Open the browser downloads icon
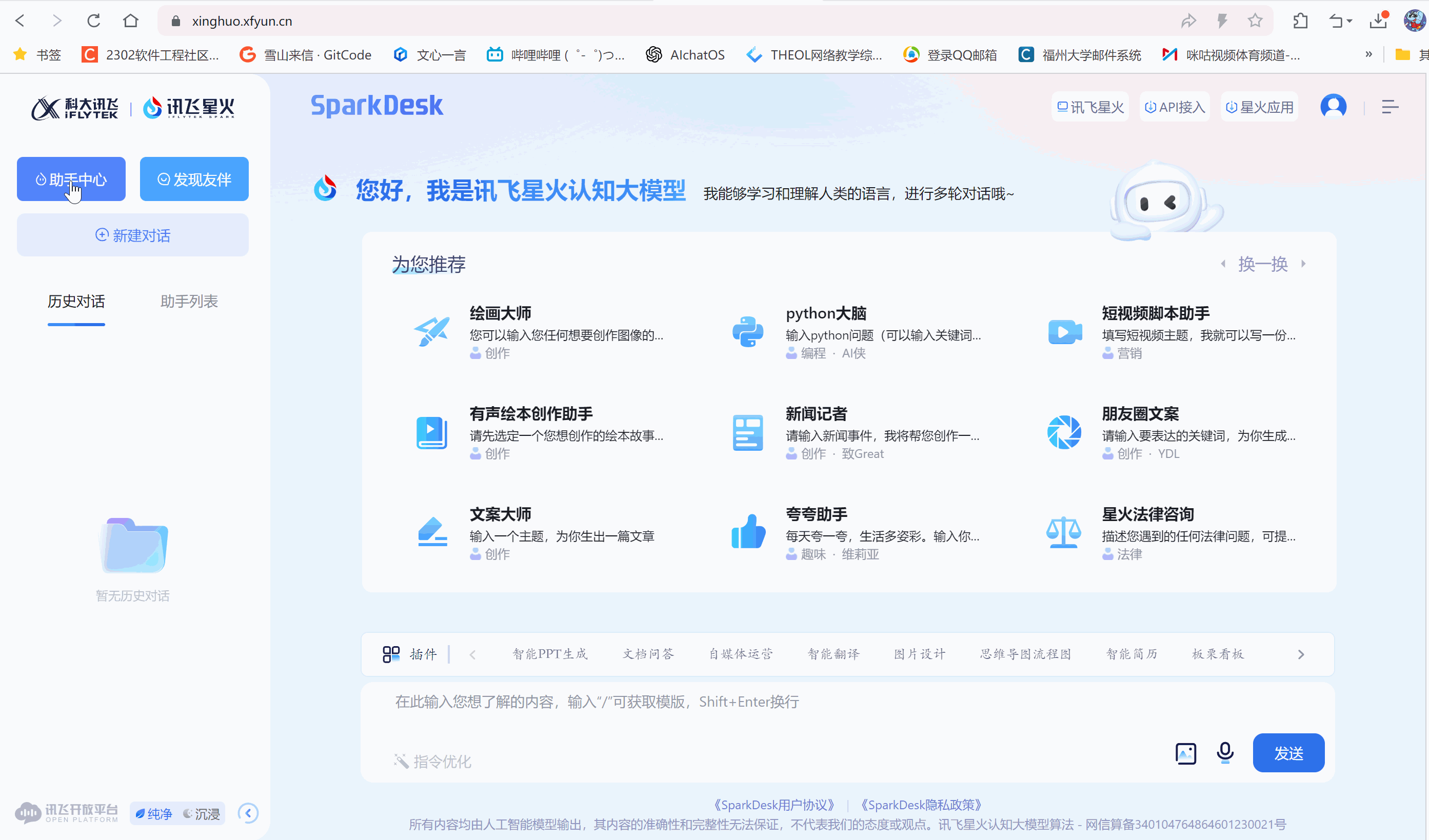 [x=1377, y=21]
